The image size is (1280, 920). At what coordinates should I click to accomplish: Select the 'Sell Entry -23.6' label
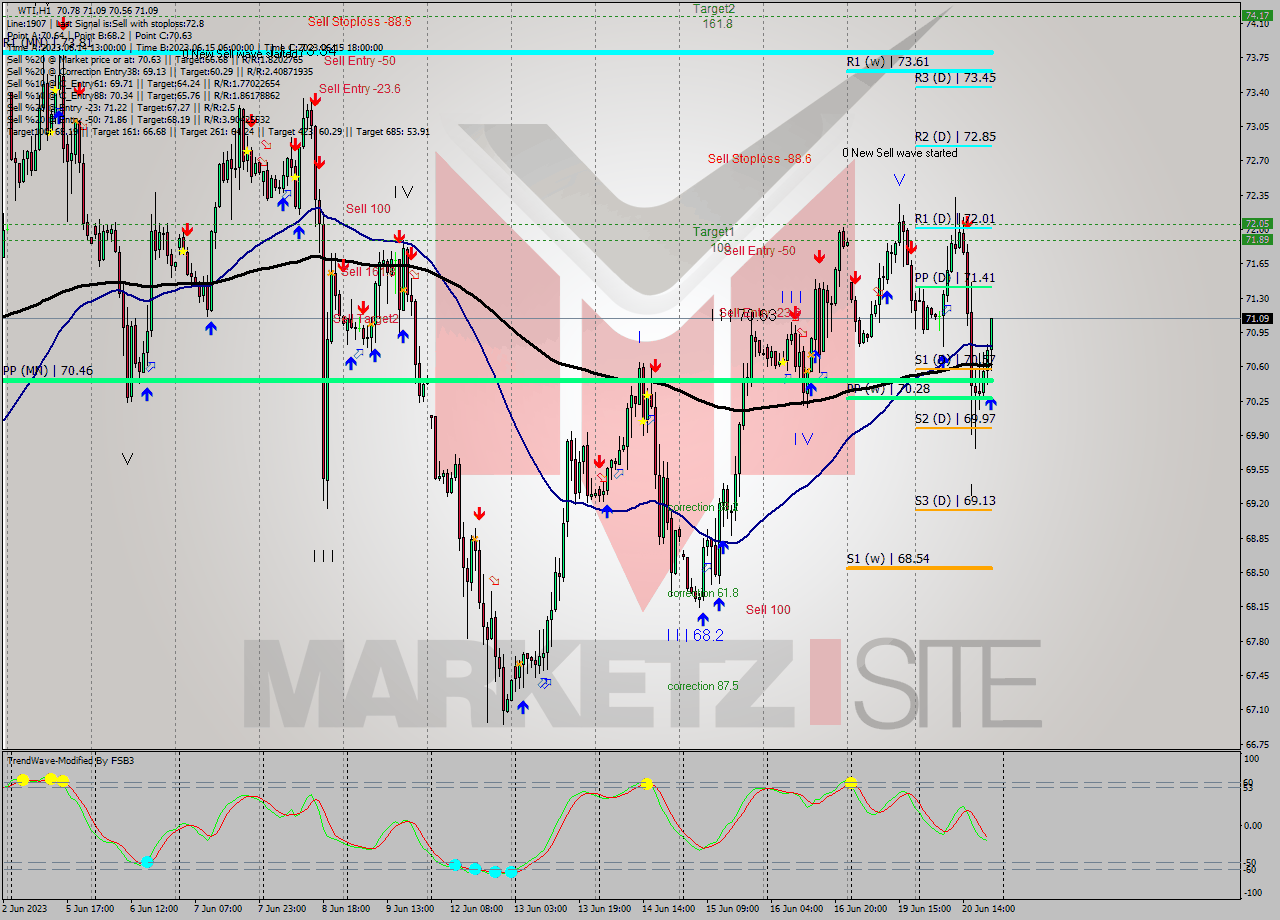click(362, 88)
